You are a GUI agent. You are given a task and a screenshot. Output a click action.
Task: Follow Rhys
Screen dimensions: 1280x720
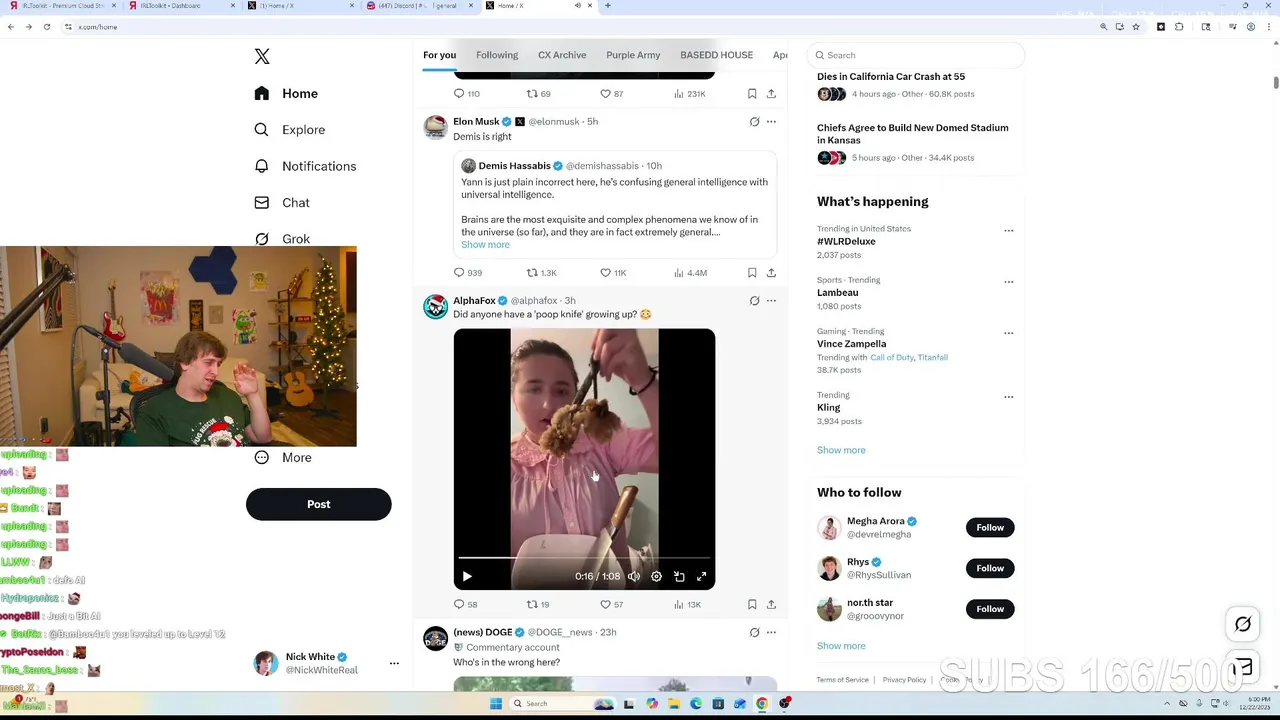(990, 568)
